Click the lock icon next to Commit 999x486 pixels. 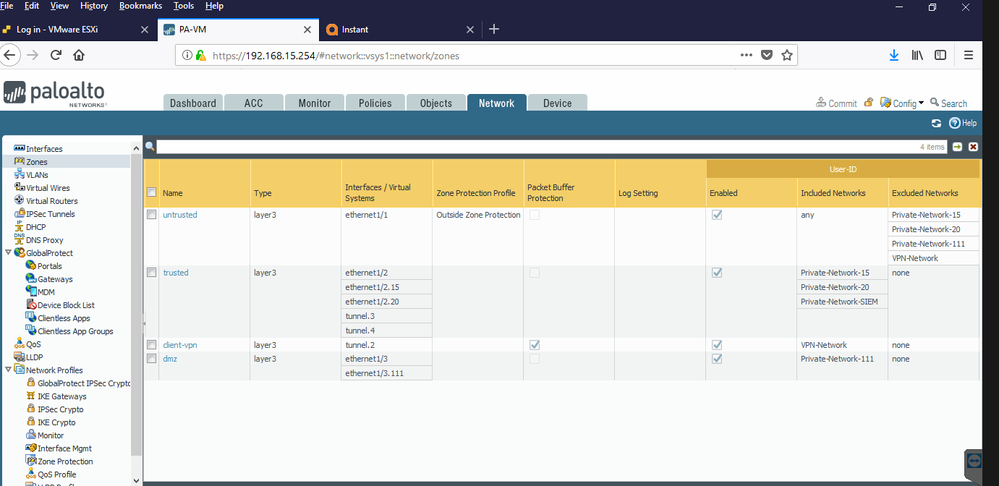(868, 103)
